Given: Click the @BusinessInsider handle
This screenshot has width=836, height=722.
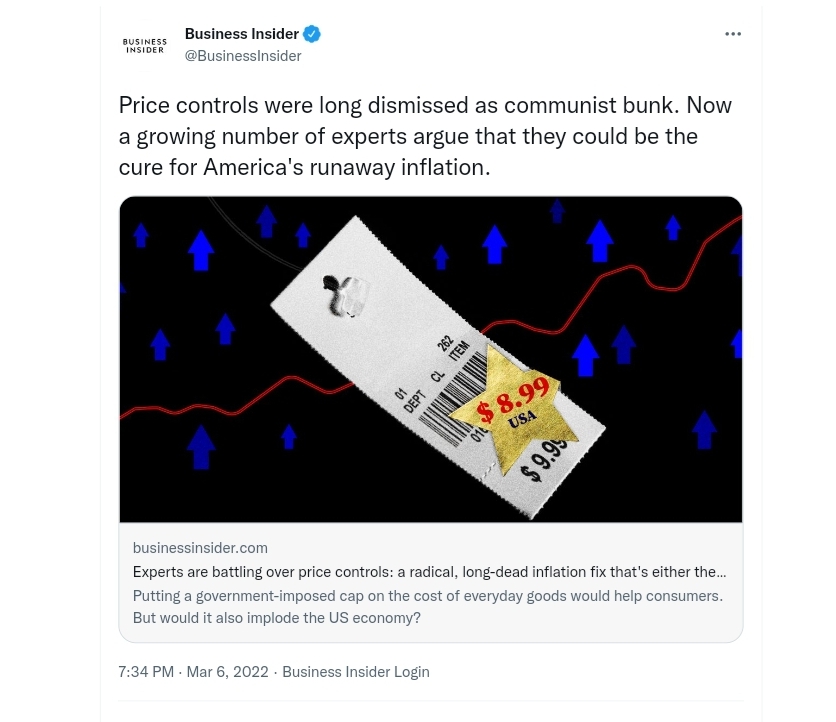Looking at the screenshot, I should 243,56.
